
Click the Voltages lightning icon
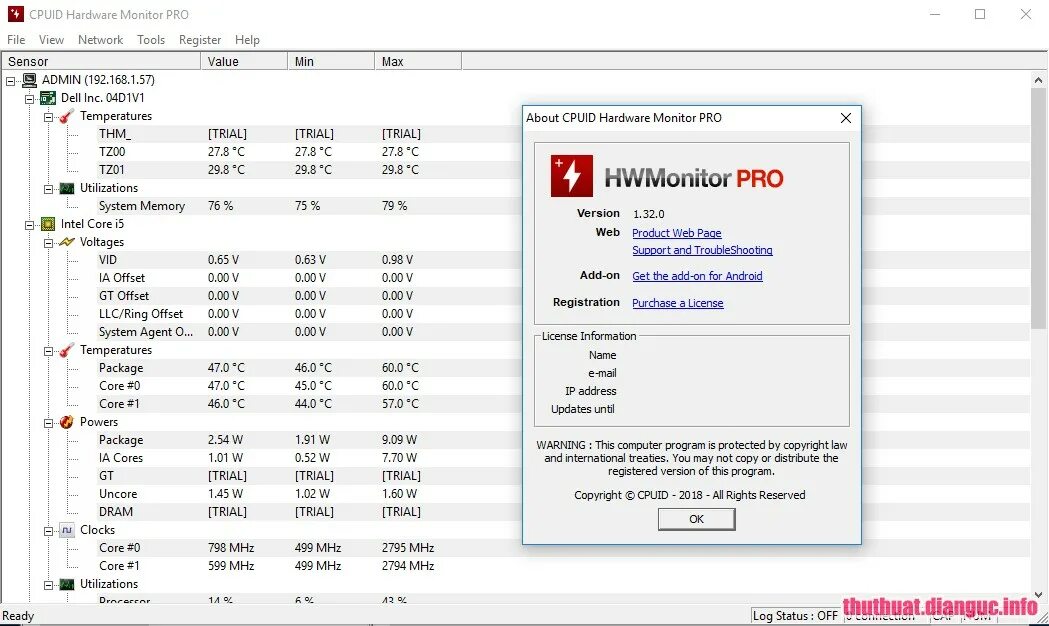(x=67, y=242)
